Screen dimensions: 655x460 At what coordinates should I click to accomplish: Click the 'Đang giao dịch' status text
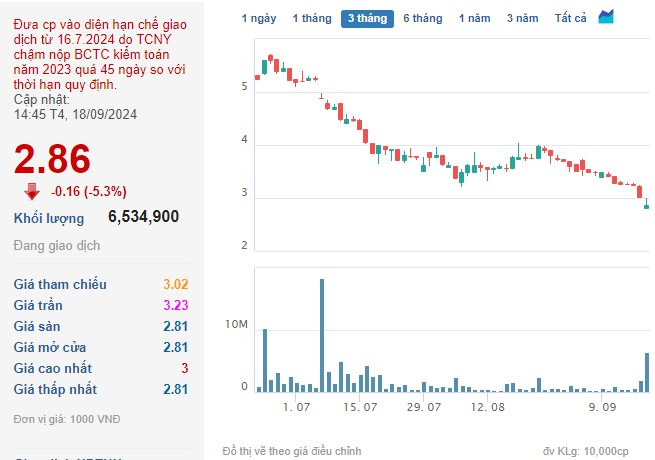[57, 246]
